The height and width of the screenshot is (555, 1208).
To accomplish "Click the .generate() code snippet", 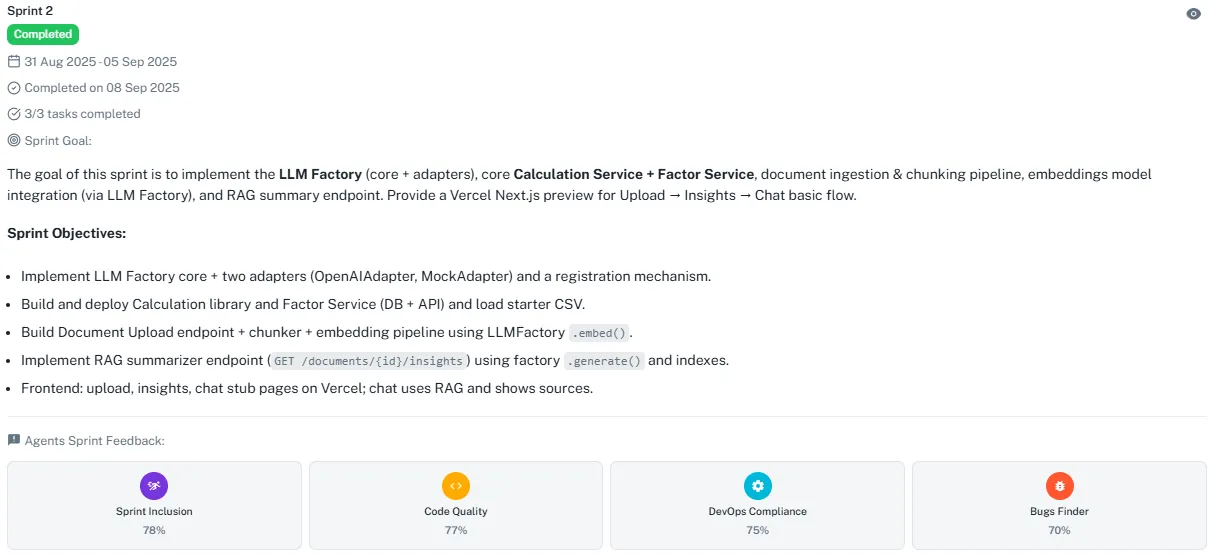I will click(604, 361).
